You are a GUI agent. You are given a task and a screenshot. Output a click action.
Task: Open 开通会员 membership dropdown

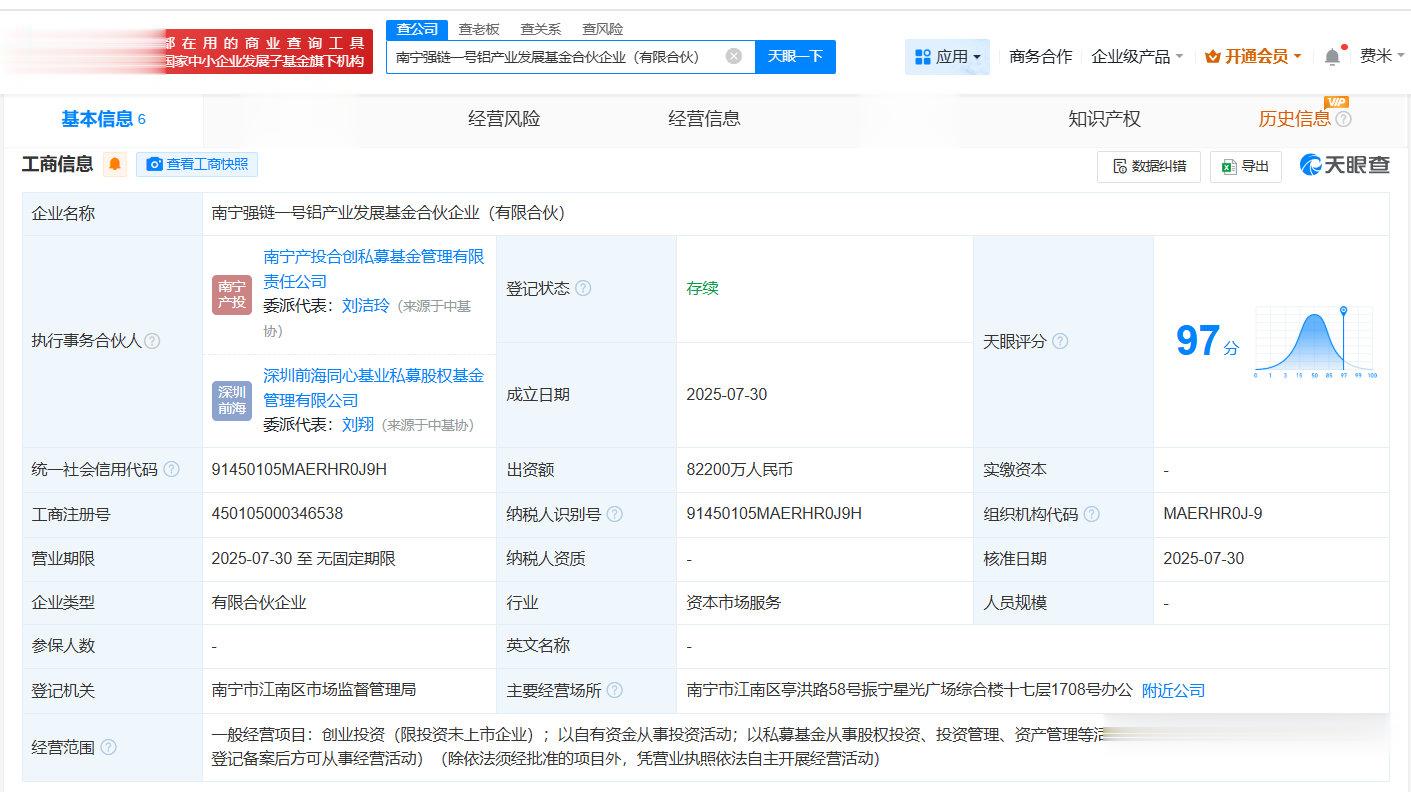click(1253, 57)
